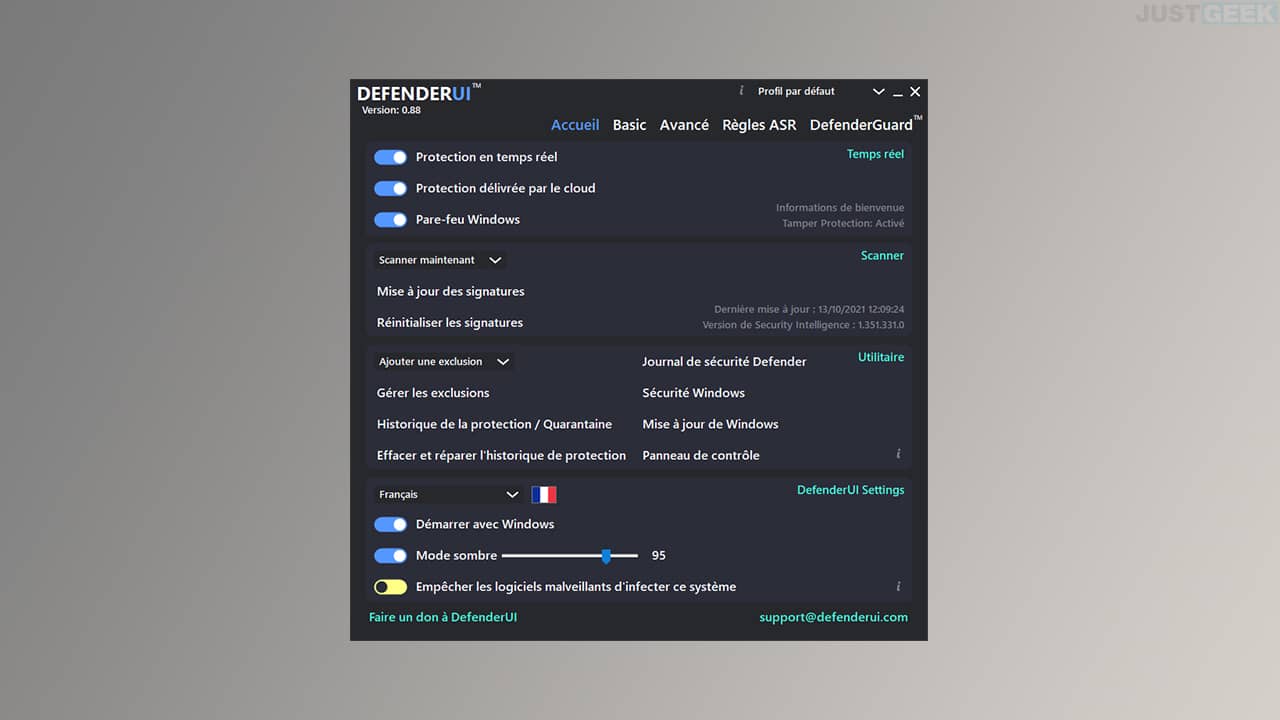
Task: Click Informations de bienvenue
Action: click(840, 208)
